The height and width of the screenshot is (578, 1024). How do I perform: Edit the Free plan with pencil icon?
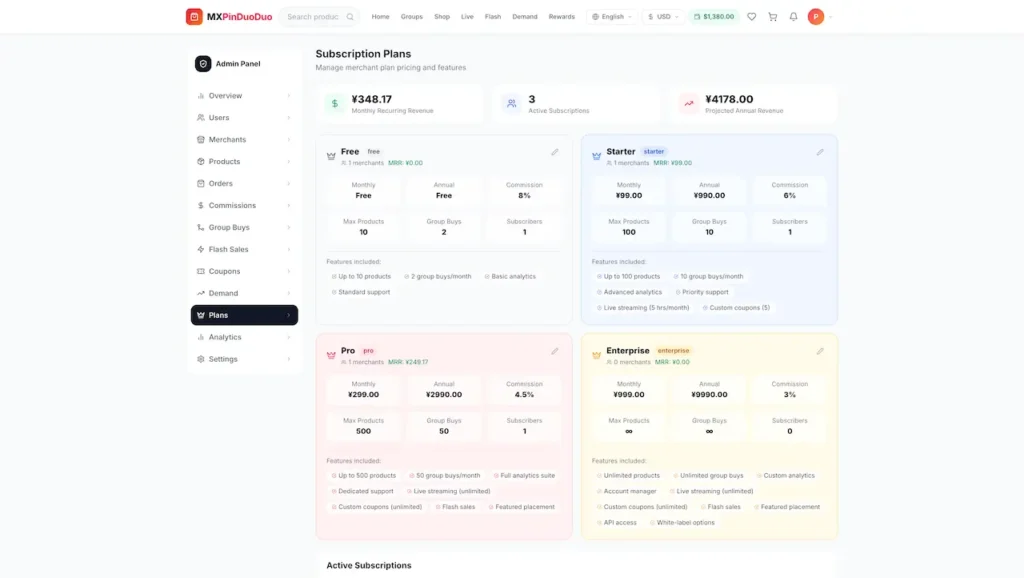(x=554, y=152)
